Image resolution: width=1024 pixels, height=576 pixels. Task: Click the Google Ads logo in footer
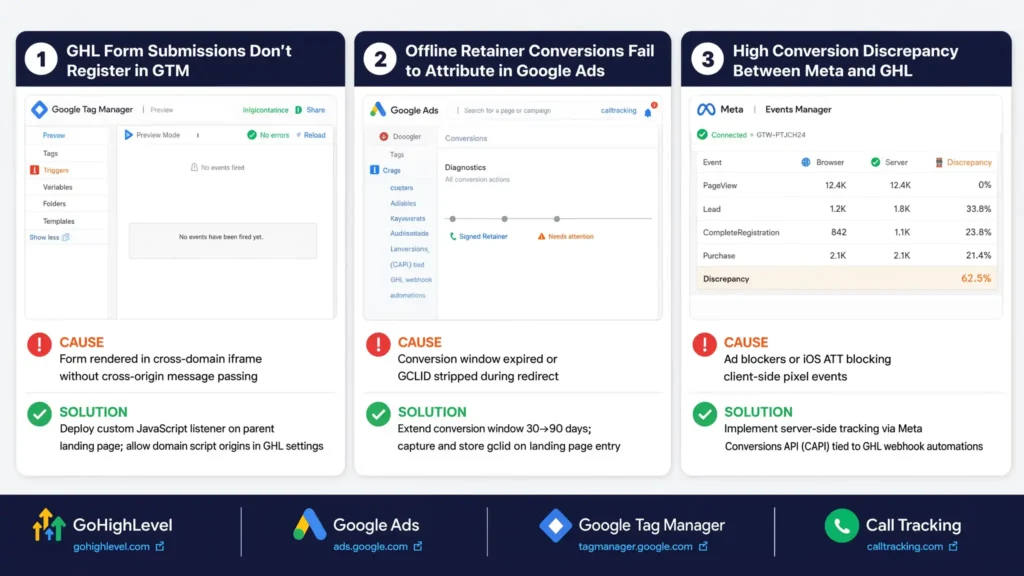click(310, 524)
